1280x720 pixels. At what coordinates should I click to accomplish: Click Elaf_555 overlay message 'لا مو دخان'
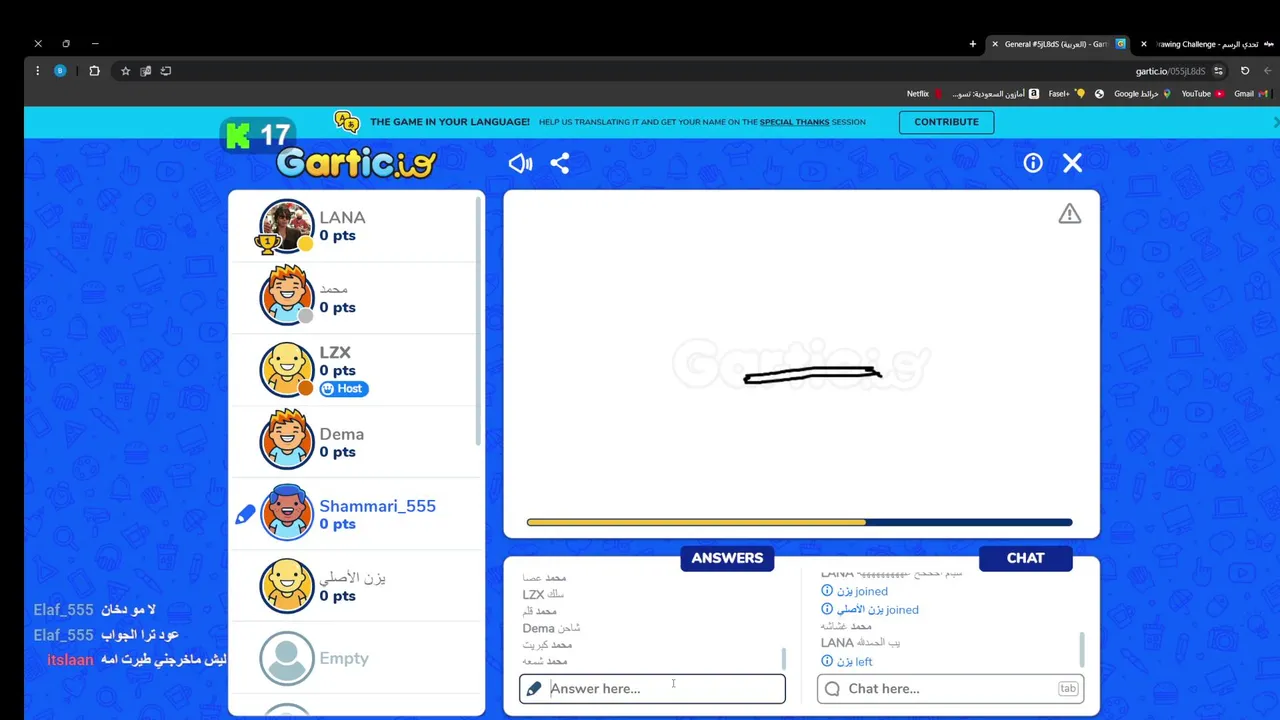click(128, 610)
